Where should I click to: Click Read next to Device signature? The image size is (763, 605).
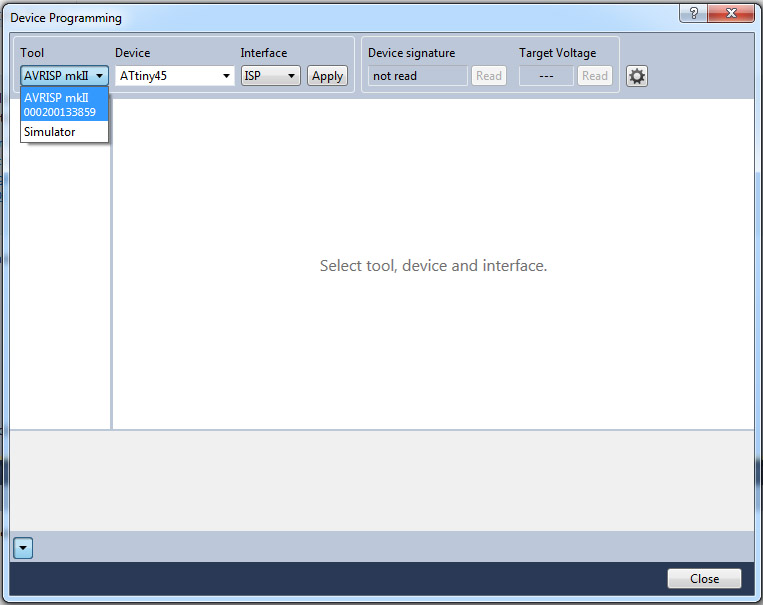click(x=489, y=76)
